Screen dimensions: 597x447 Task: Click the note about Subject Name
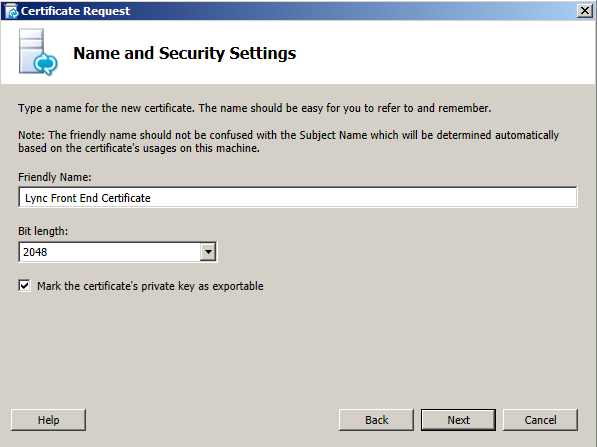click(289, 141)
